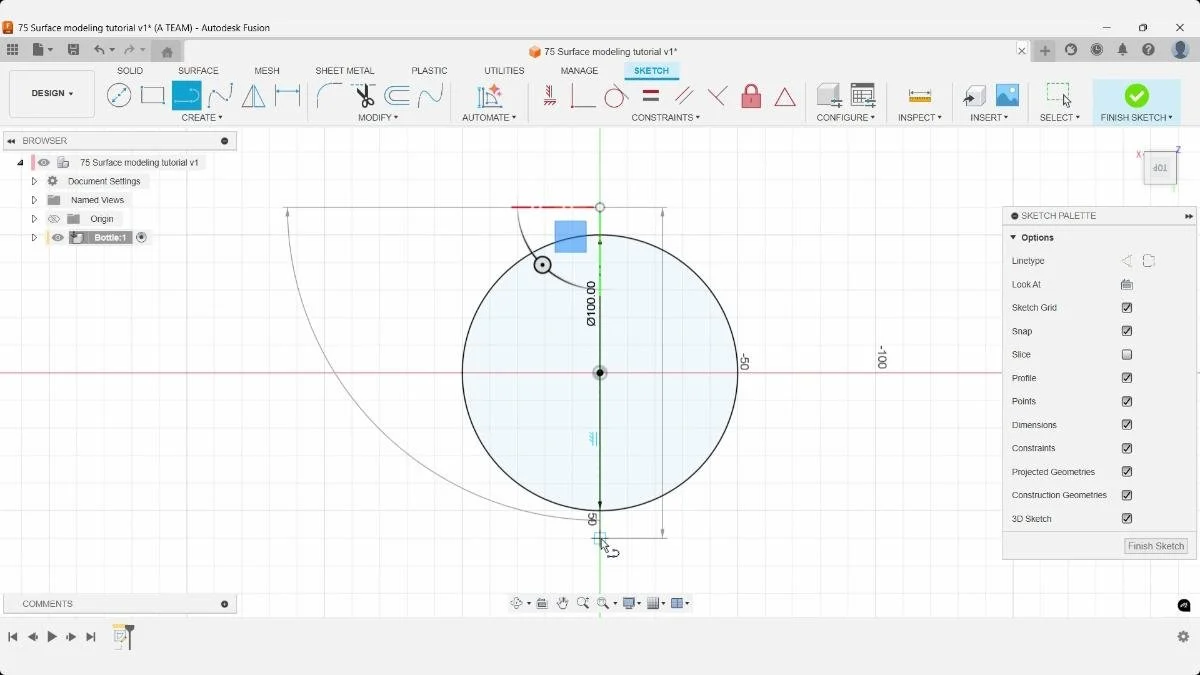This screenshot has width=1200, height=675.
Task: Click the Insert Canvas image icon
Action: coord(1007,95)
